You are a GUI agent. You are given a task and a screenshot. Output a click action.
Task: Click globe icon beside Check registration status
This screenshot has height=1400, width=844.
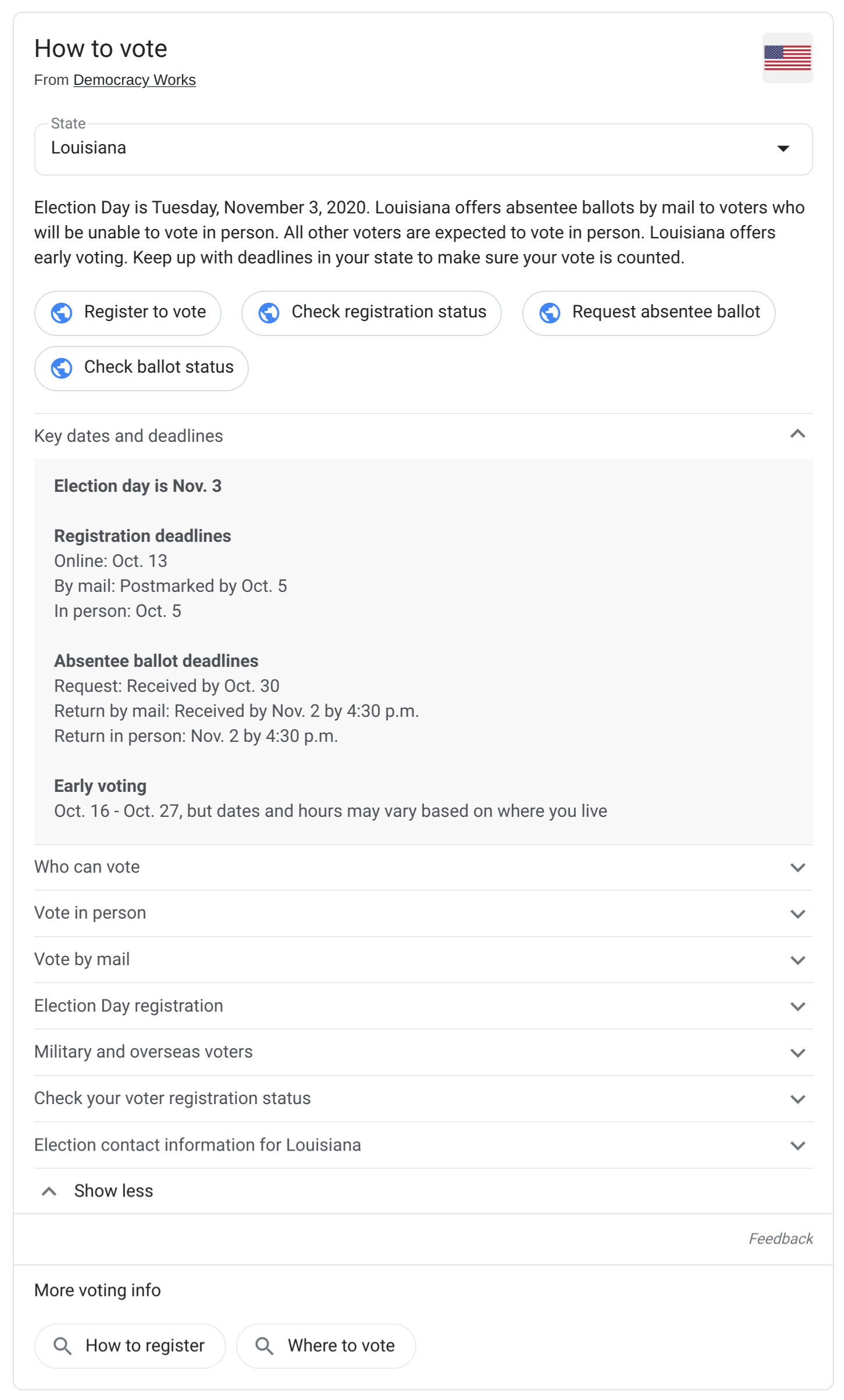point(269,313)
